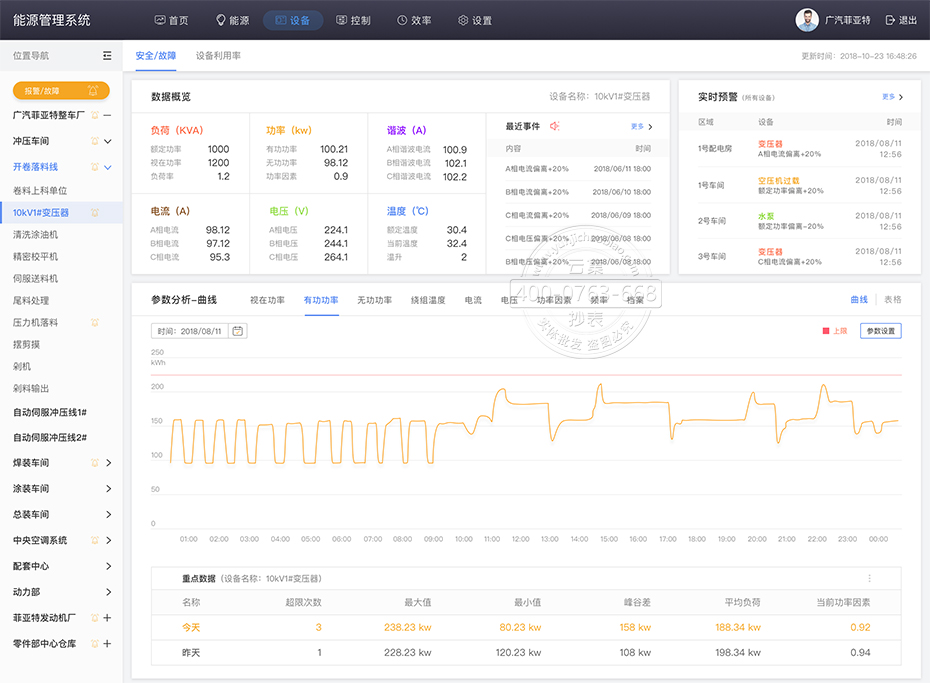Expand 菲亚特发动机厂 with the plus icon
The width and height of the screenshot is (930, 683).
107,618
